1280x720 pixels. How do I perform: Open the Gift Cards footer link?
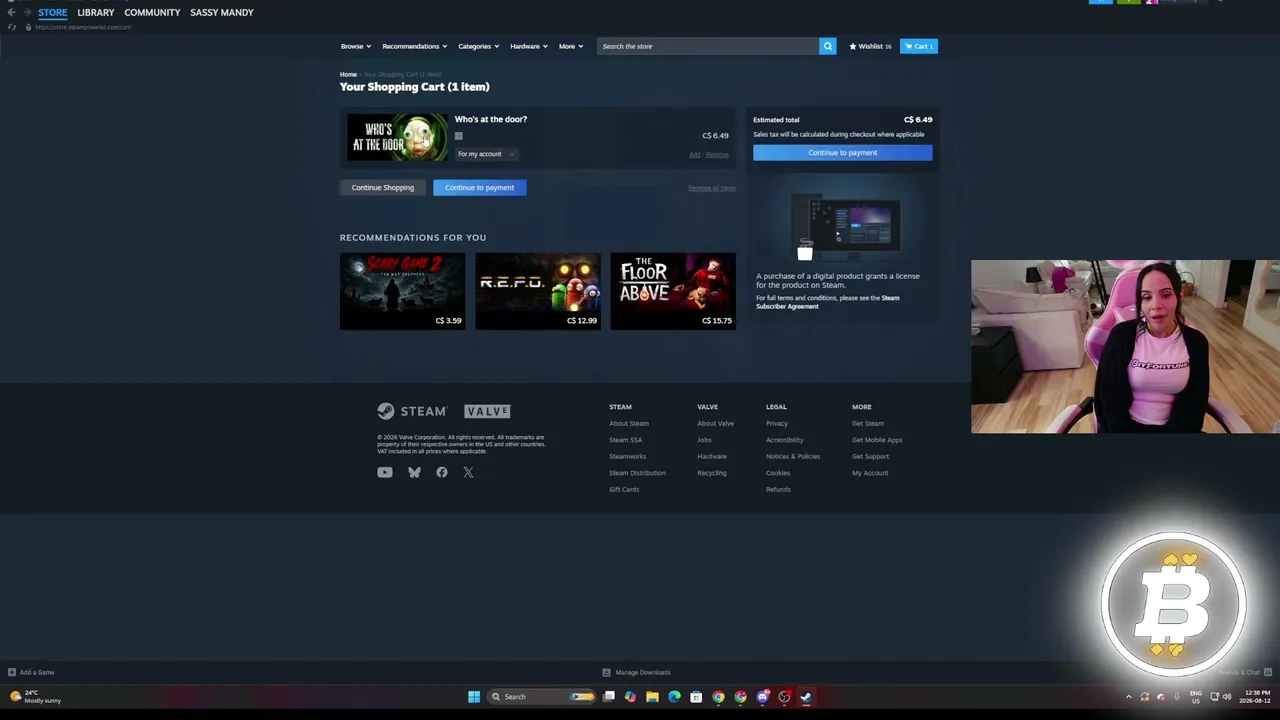pos(624,489)
